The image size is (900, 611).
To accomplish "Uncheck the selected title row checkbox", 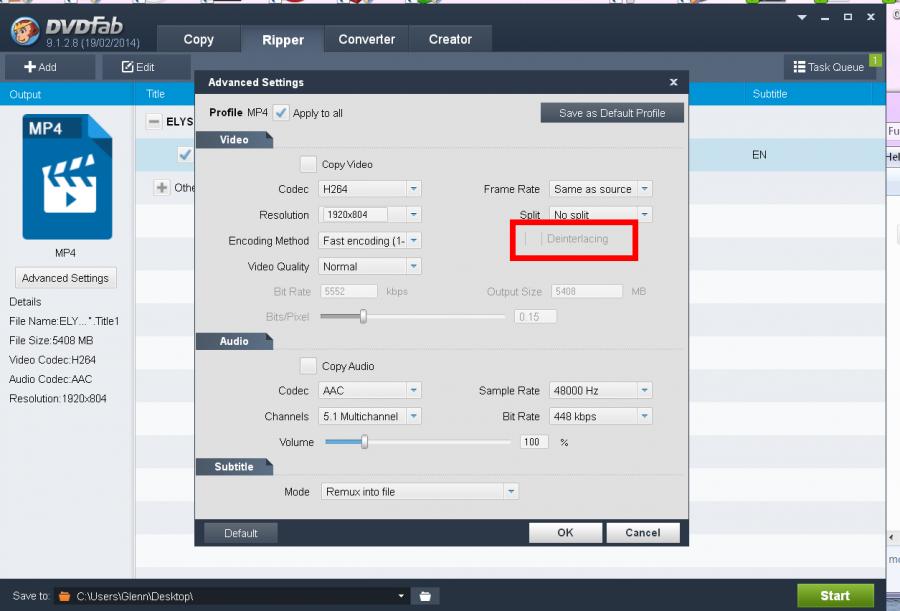I will tap(185, 154).
